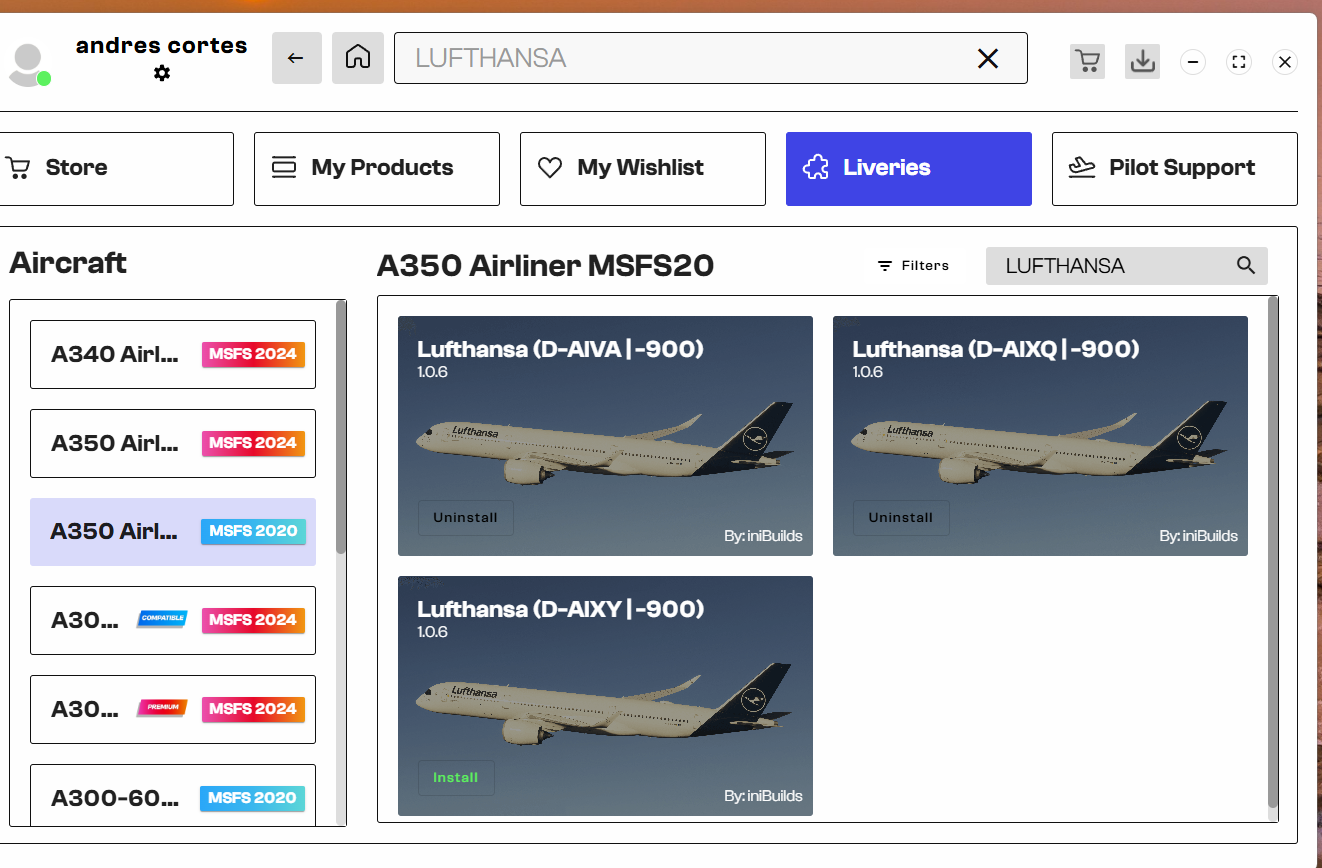Clear the top search with X icon
1322x868 pixels.
[987, 59]
